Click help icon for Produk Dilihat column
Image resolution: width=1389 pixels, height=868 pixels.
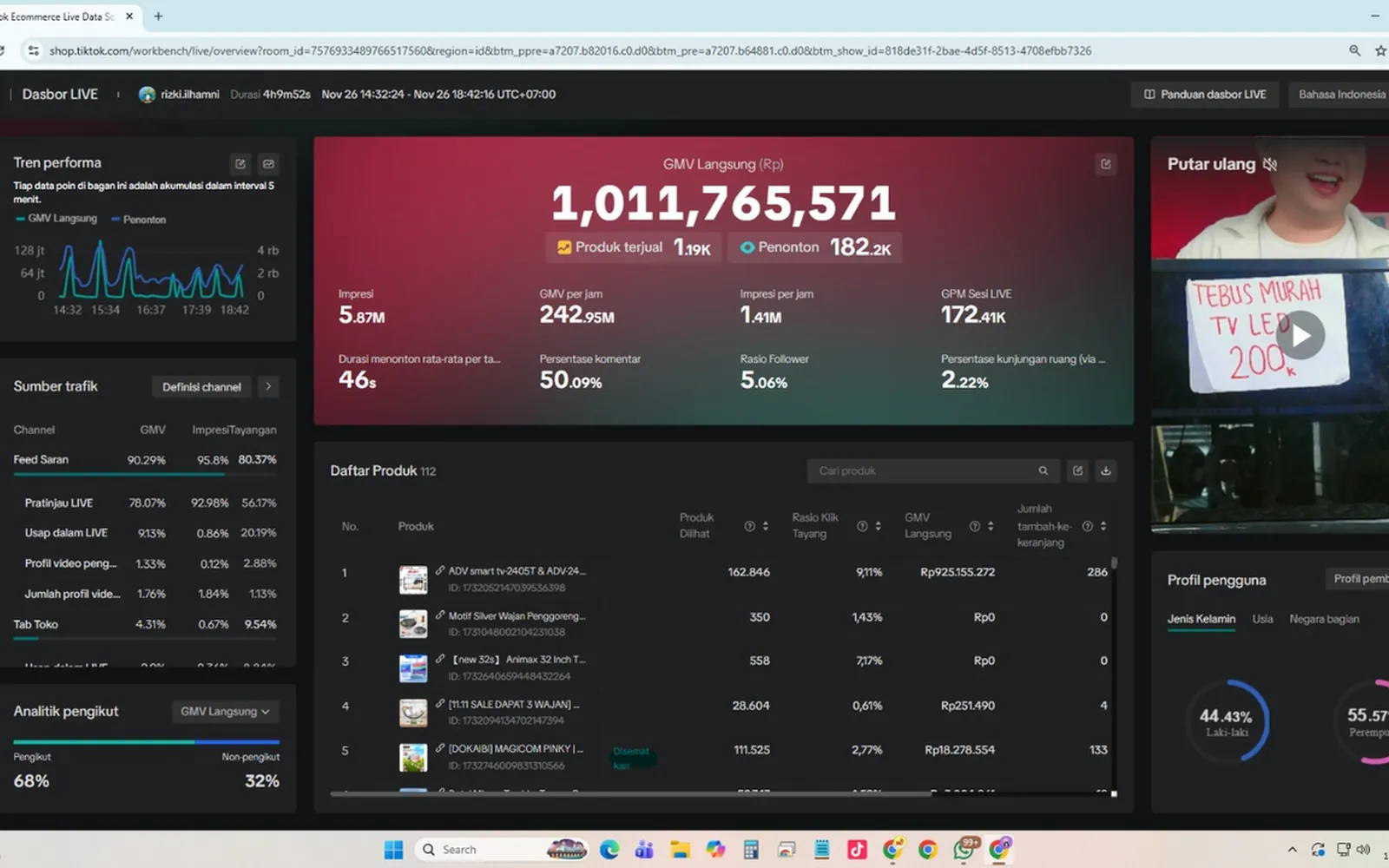[x=749, y=526]
